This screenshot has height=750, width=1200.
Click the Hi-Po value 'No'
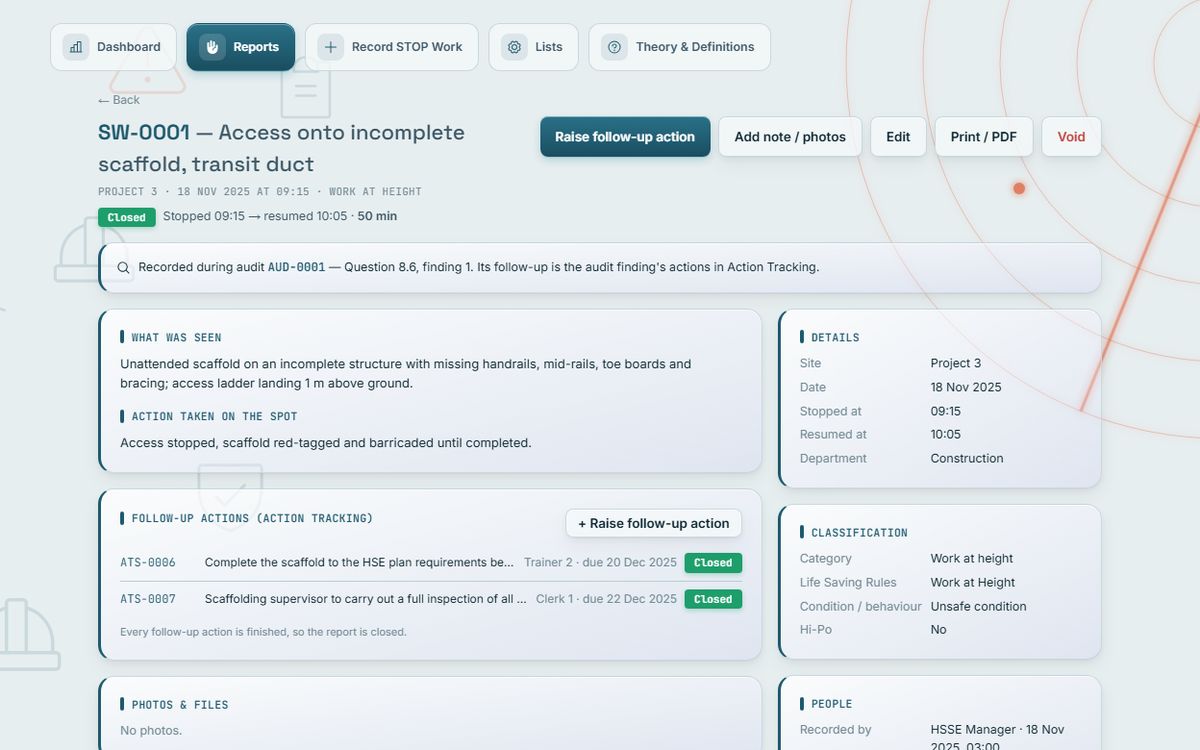point(939,629)
